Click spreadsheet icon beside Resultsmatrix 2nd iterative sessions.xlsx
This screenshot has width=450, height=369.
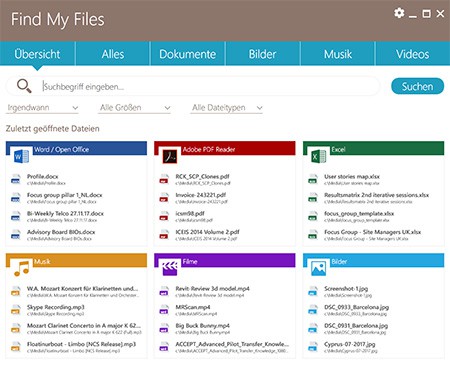[x=313, y=198]
